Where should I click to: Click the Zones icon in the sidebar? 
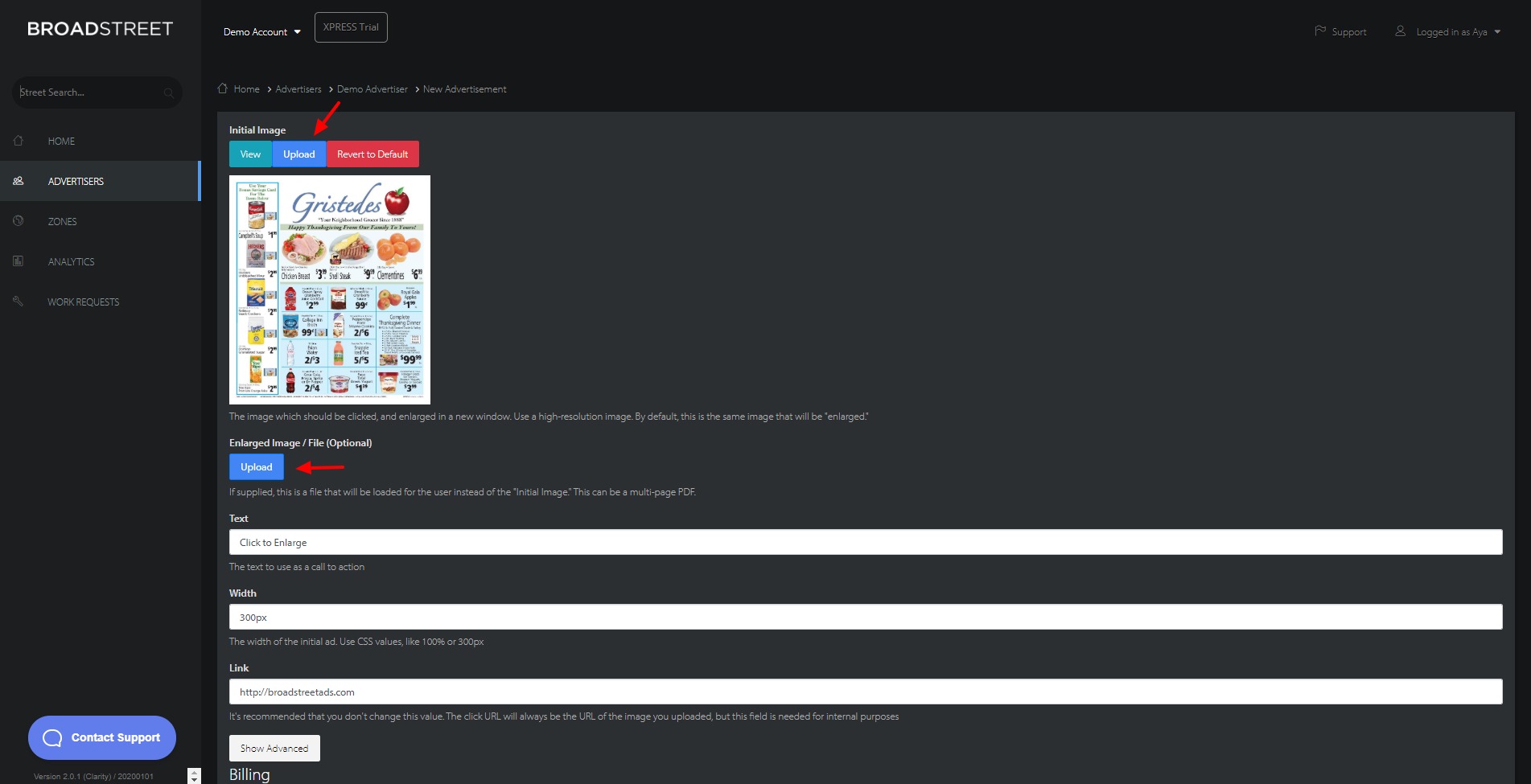19,220
